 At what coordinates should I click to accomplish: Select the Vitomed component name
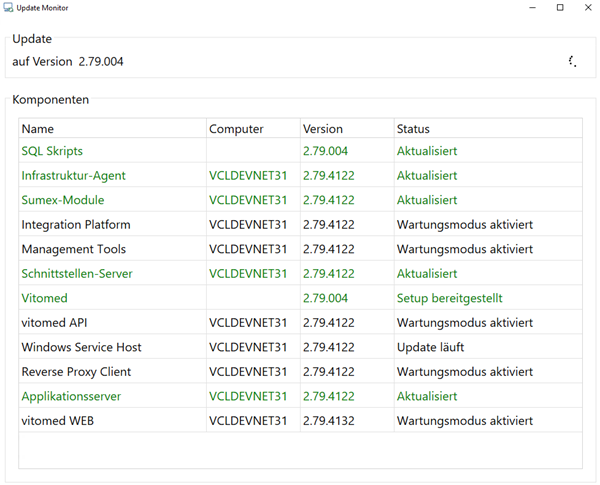tap(44, 298)
